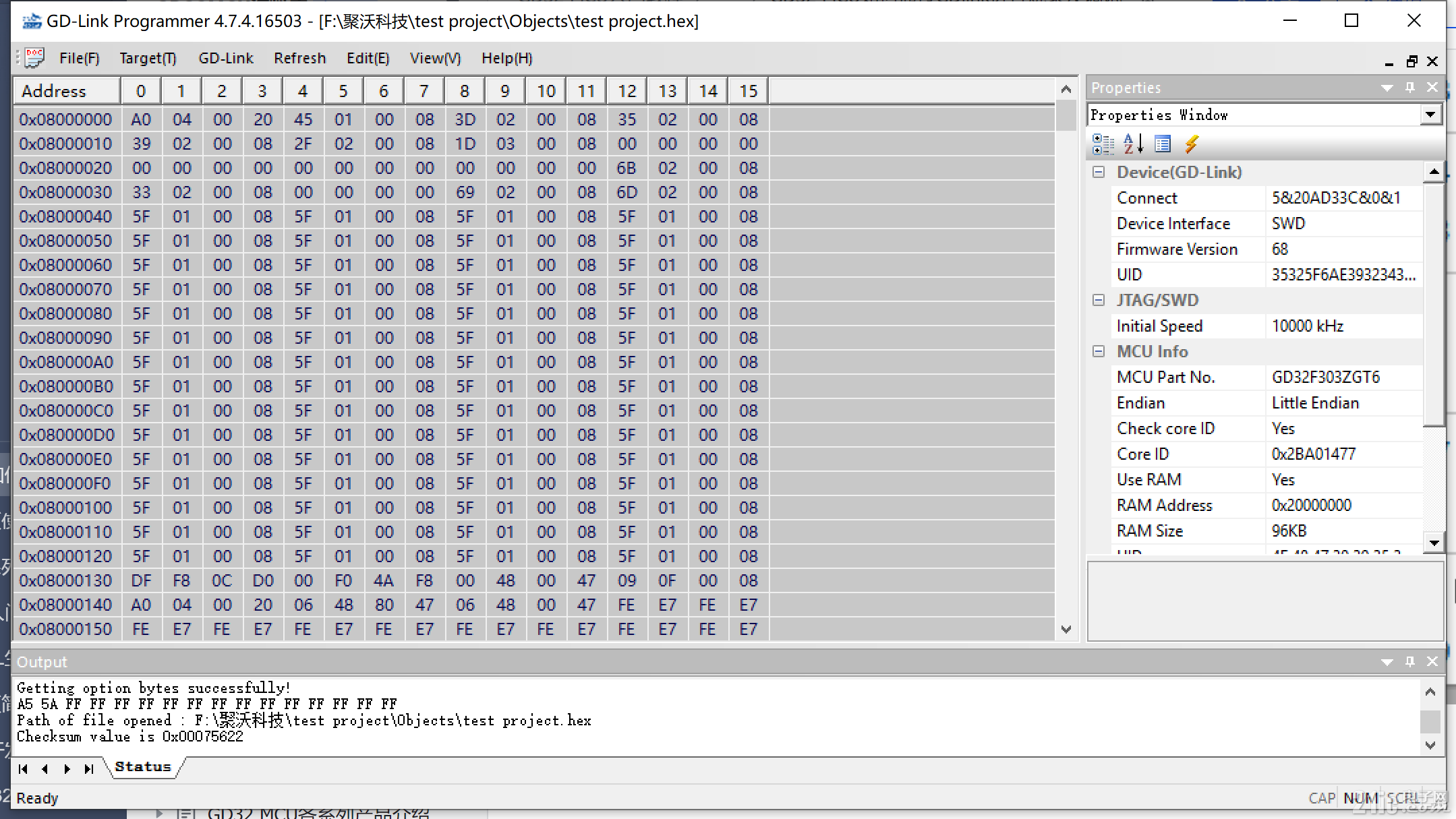Collapse the JTAG/SWD category

click(x=1099, y=300)
